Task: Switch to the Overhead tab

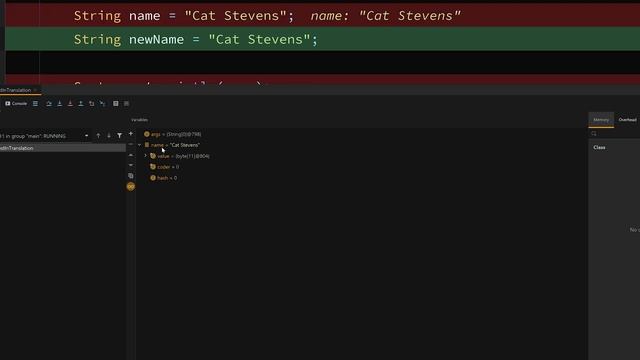Action: coord(627,120)
